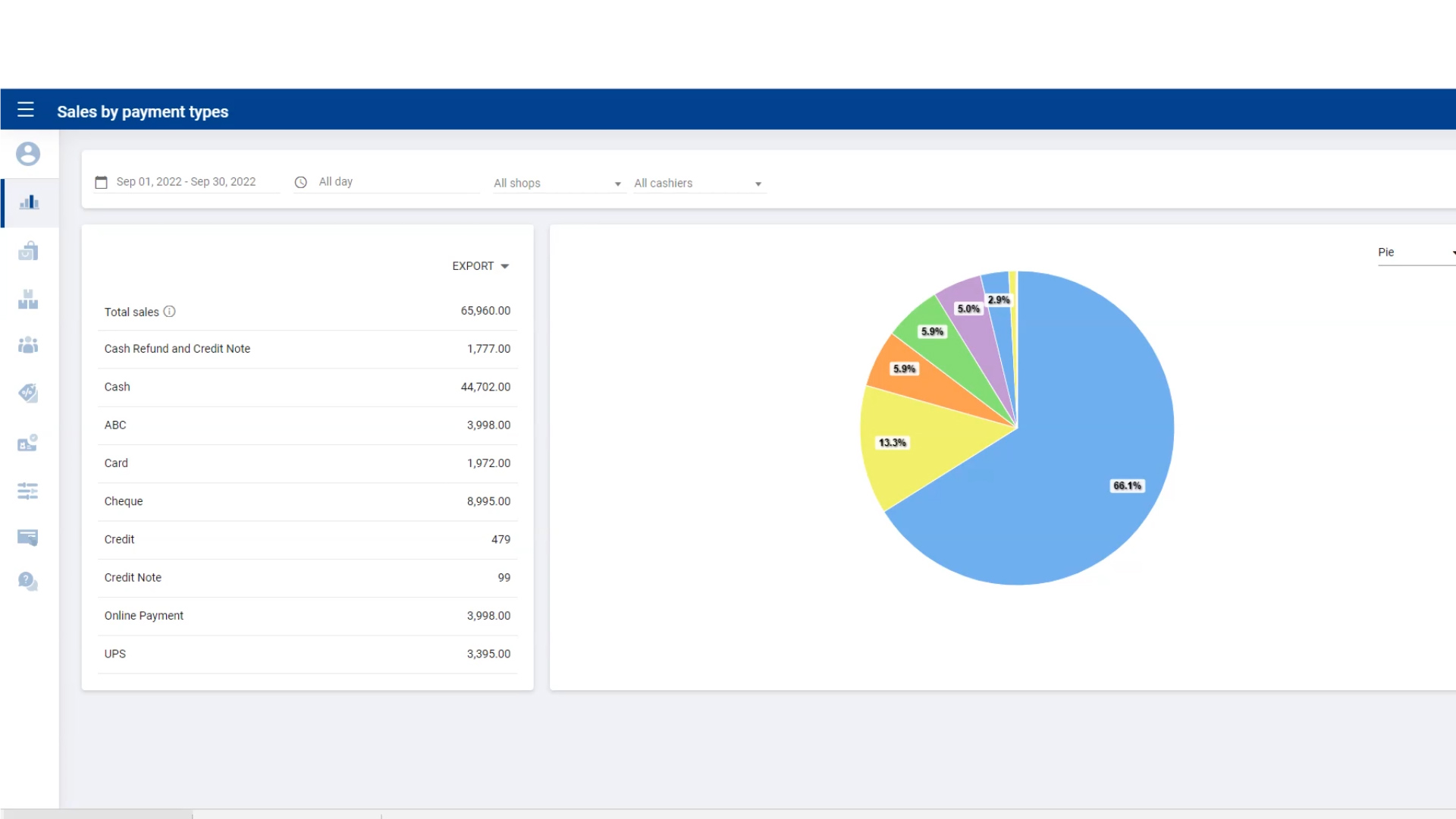Open the Employees people sidebar icon

(x=28, y=346)
